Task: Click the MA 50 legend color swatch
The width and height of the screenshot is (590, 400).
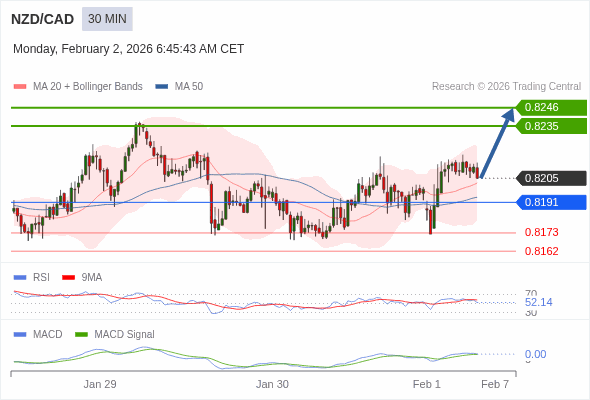Action: pyautogui.click(x=162, y=87)
